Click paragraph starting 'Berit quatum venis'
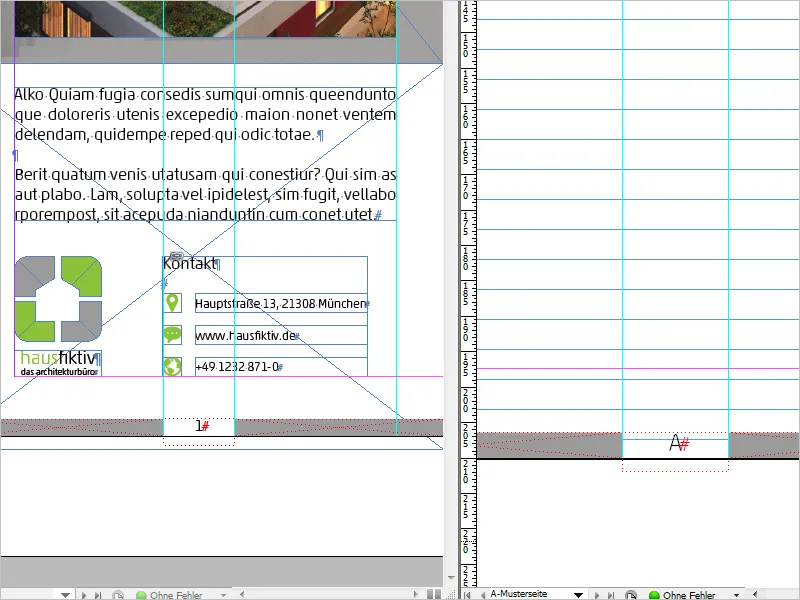The image size is (800, 600). pos(205,194)
